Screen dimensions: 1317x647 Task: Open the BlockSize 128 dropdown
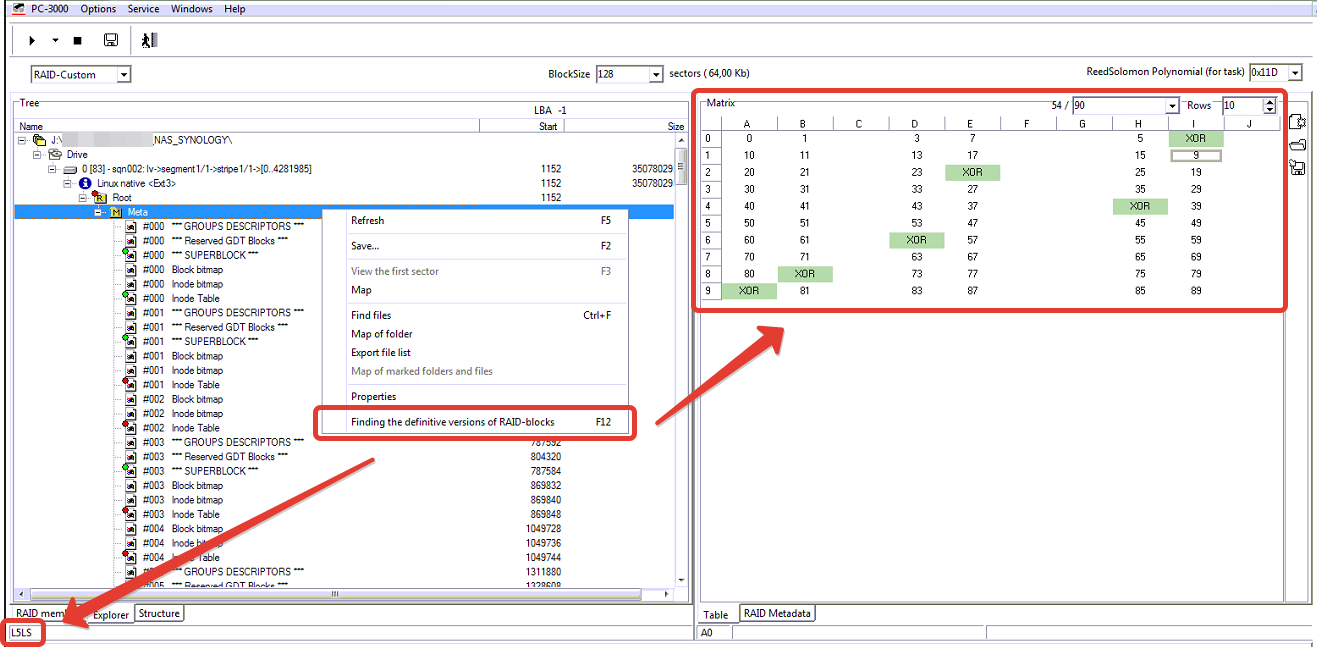[x=656, y=74]
